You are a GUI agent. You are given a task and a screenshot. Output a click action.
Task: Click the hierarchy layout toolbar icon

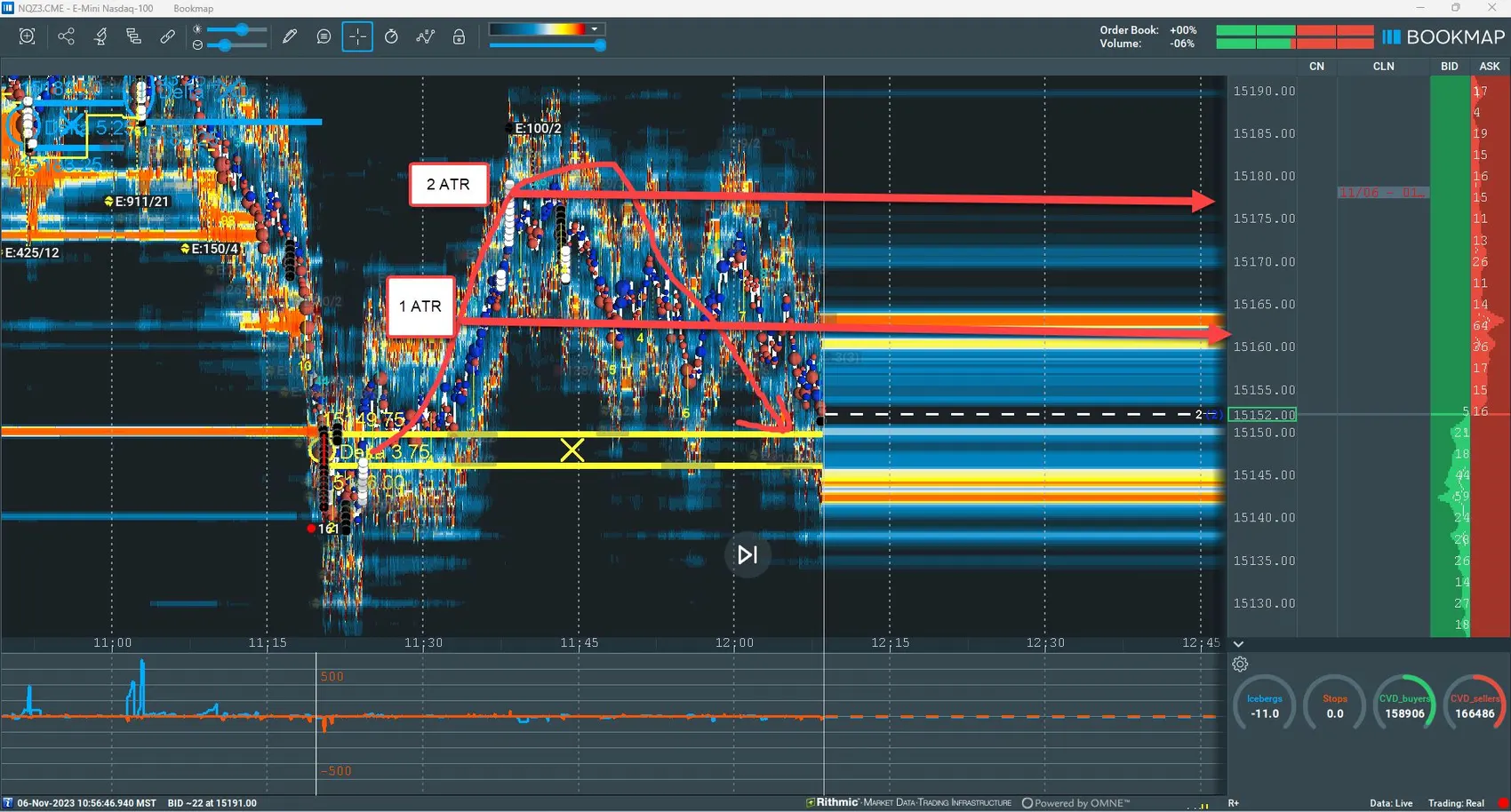[x=133, y=36]
